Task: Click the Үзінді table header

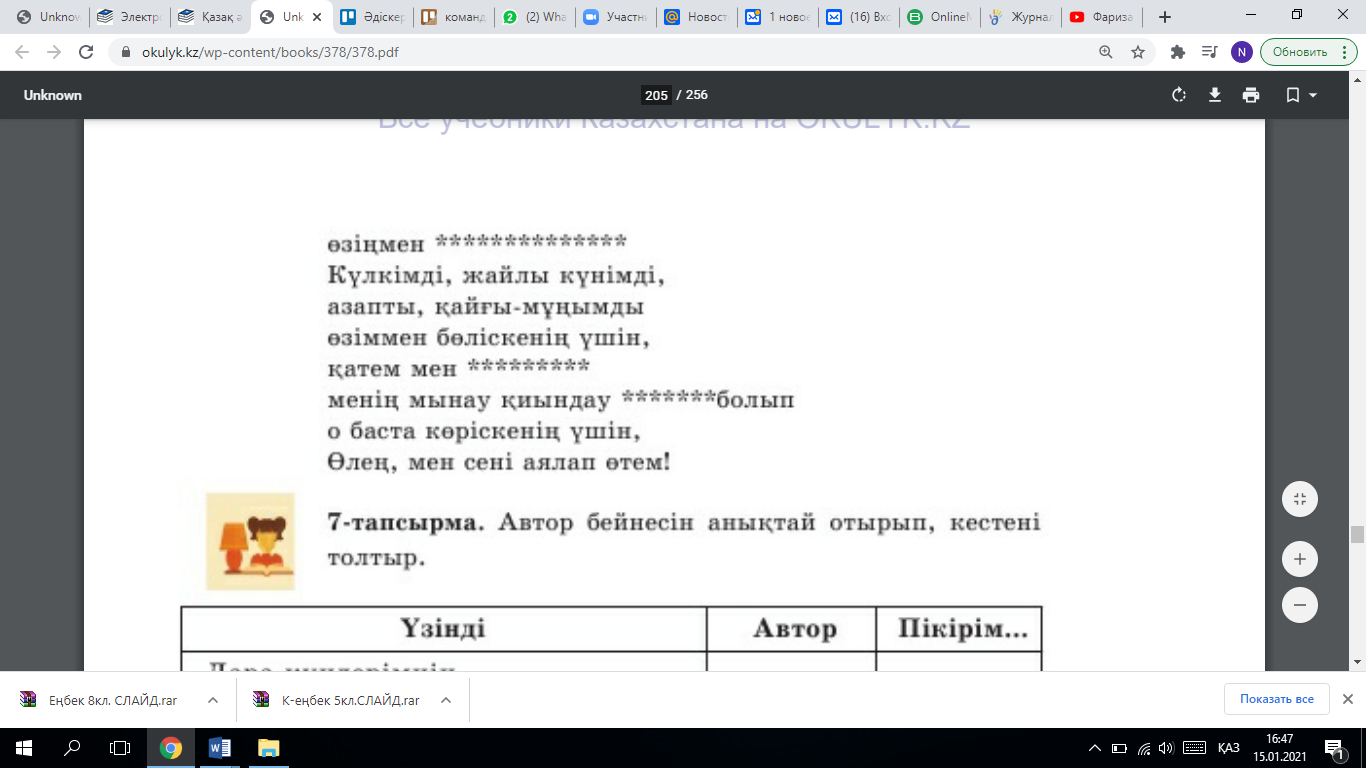Action: click(x=443, y=629)
